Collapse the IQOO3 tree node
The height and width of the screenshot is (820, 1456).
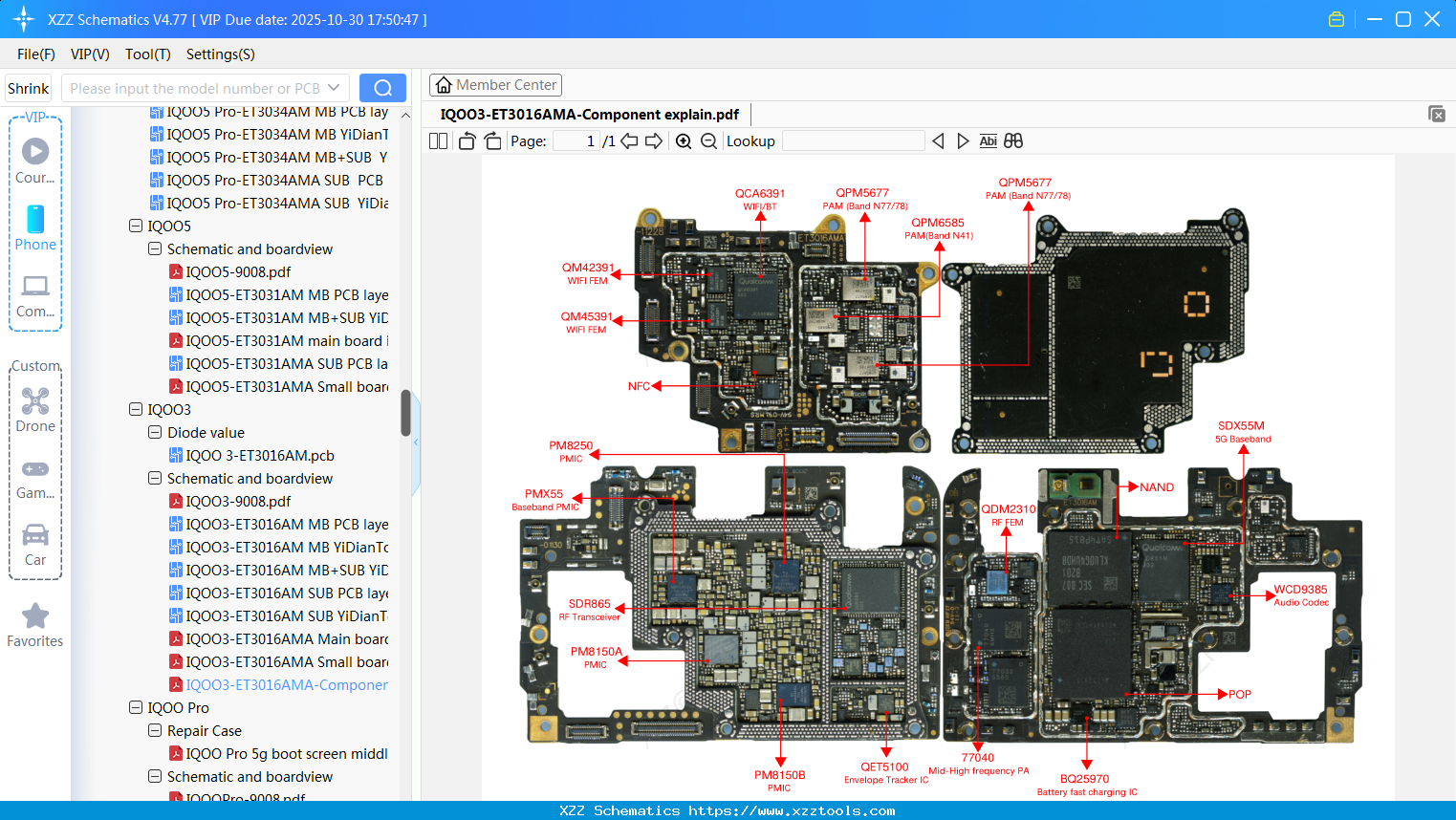coord(136,409)
